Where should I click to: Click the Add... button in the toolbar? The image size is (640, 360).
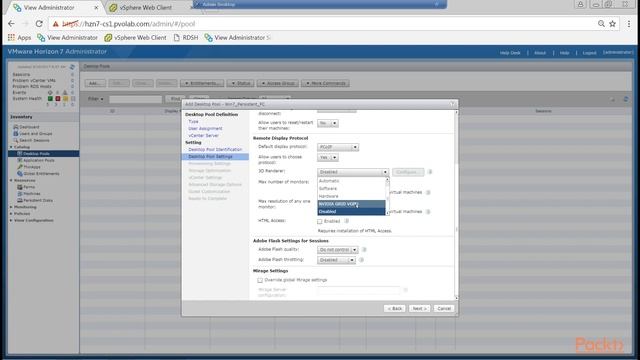(95, 83)
